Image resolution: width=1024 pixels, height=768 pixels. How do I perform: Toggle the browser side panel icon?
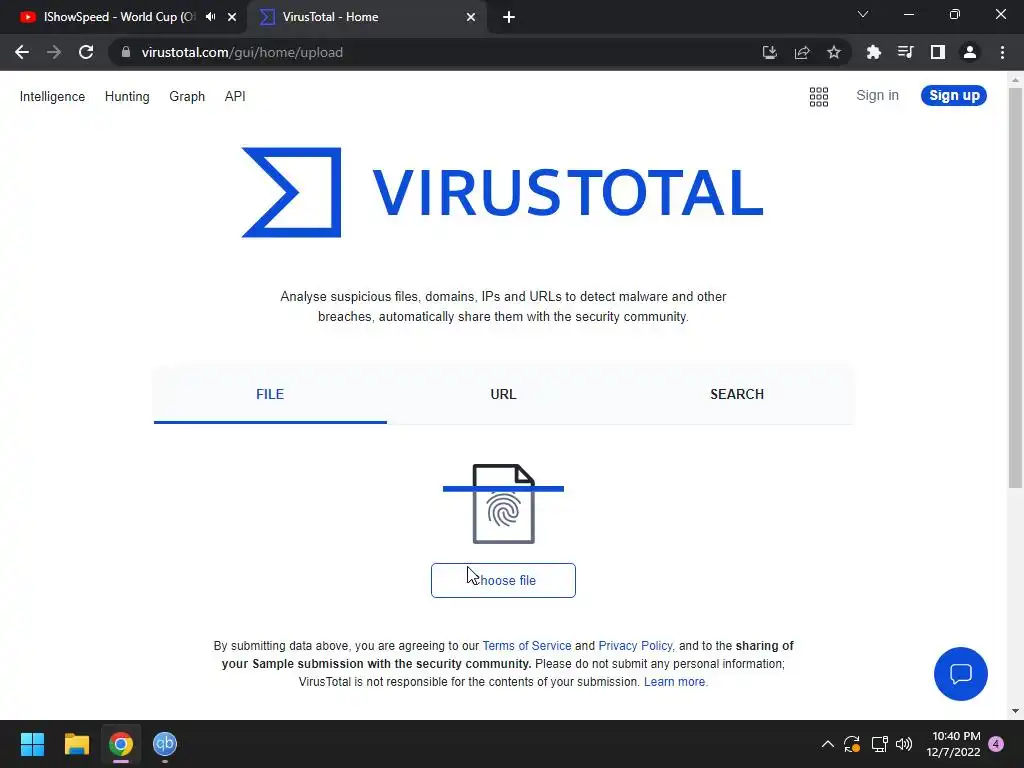coord(938,52)
